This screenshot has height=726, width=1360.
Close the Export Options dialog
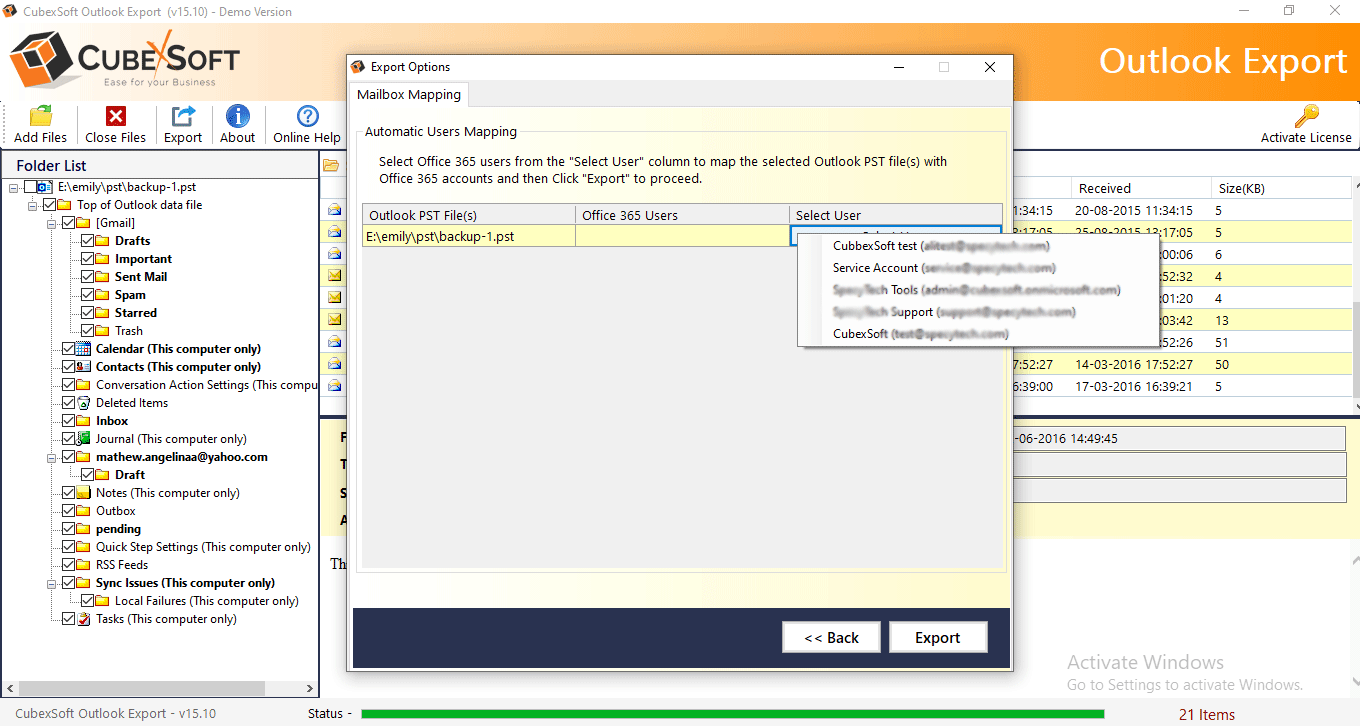(x=990, y=67)
